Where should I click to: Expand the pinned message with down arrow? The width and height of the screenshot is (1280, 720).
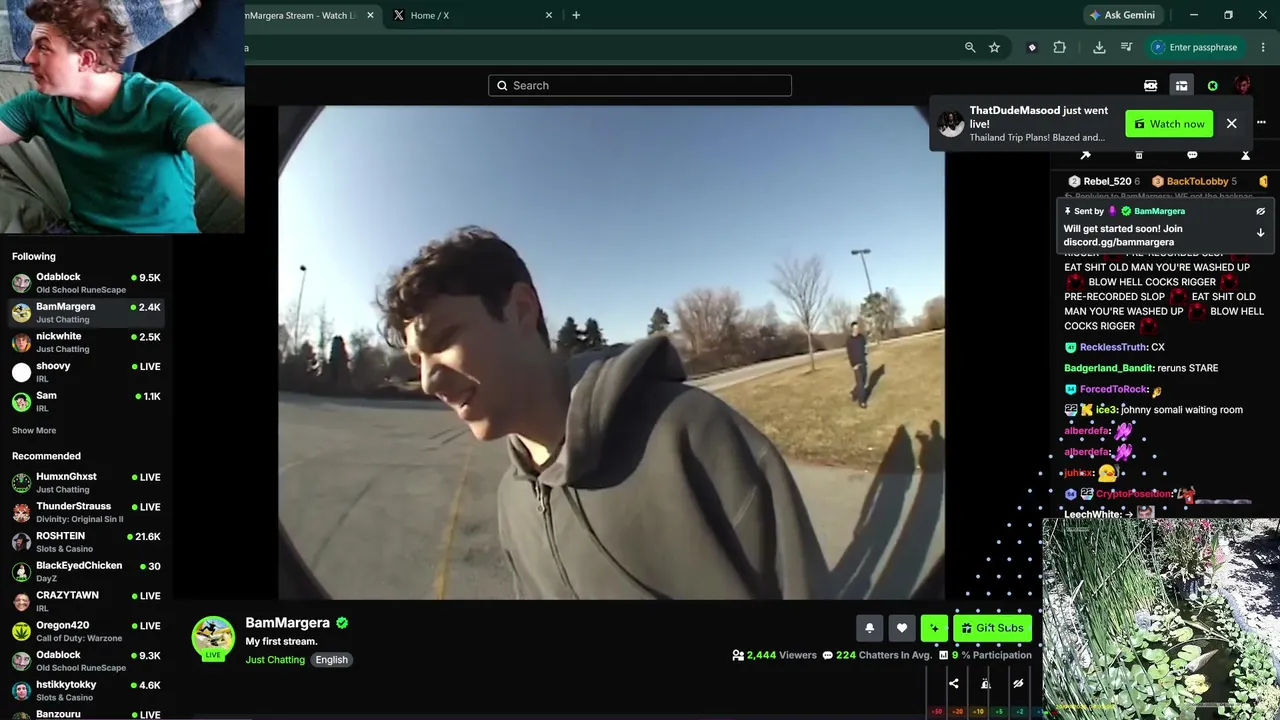coord(1260,233)
